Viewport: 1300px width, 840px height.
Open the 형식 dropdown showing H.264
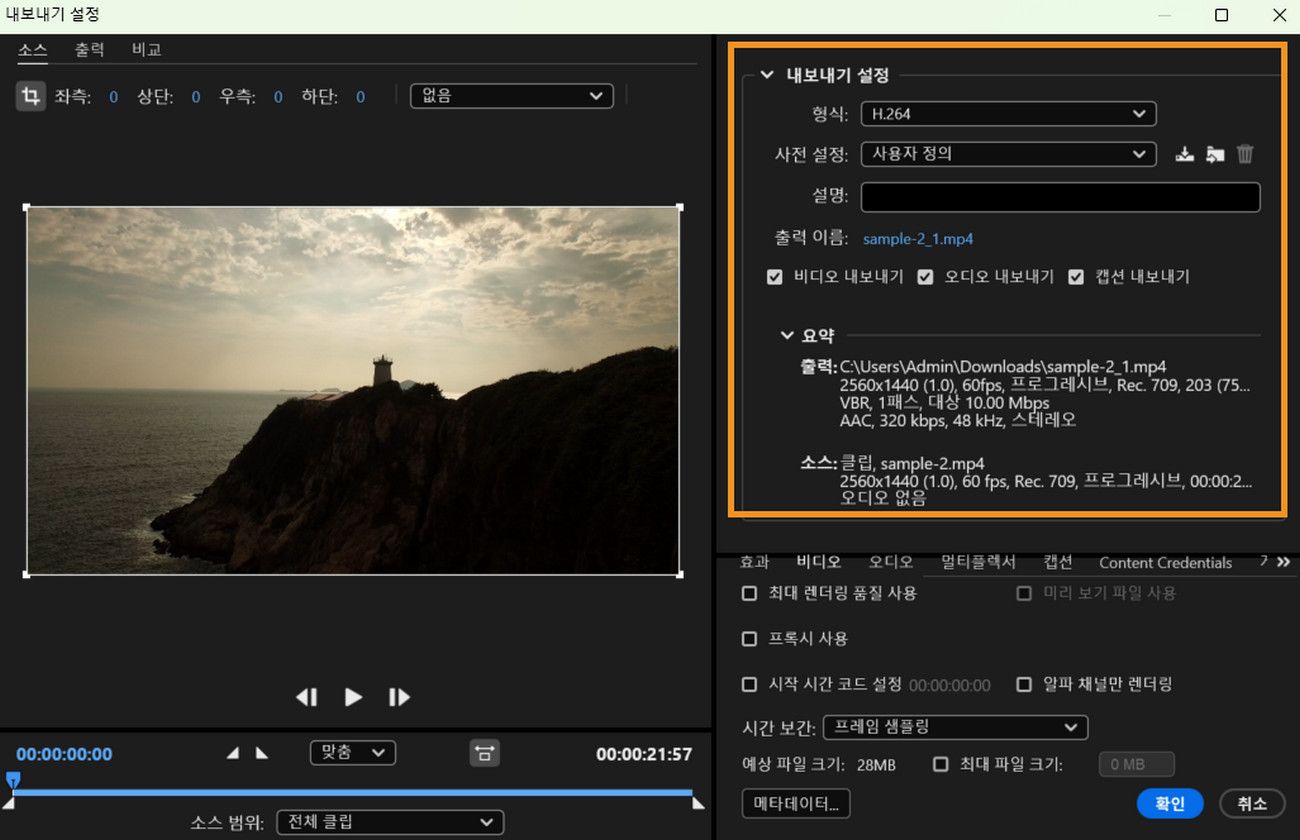coord(1007,114)
